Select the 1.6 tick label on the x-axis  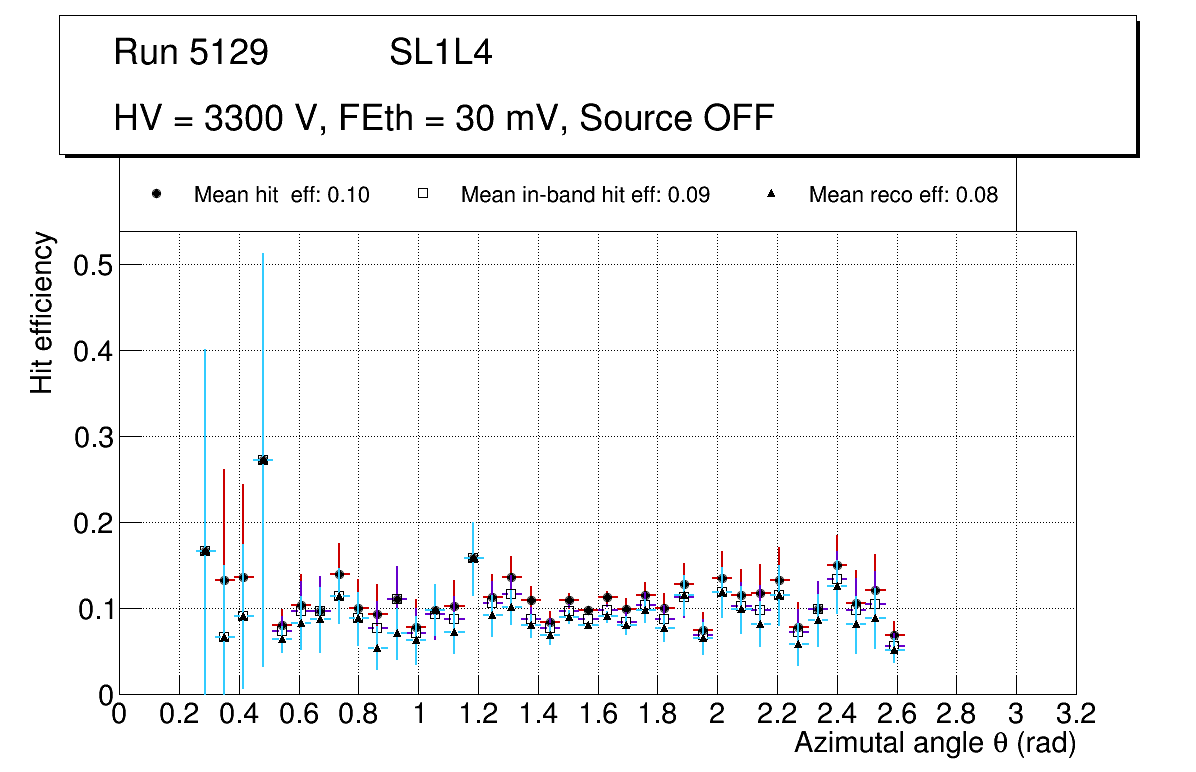(597, 714)
